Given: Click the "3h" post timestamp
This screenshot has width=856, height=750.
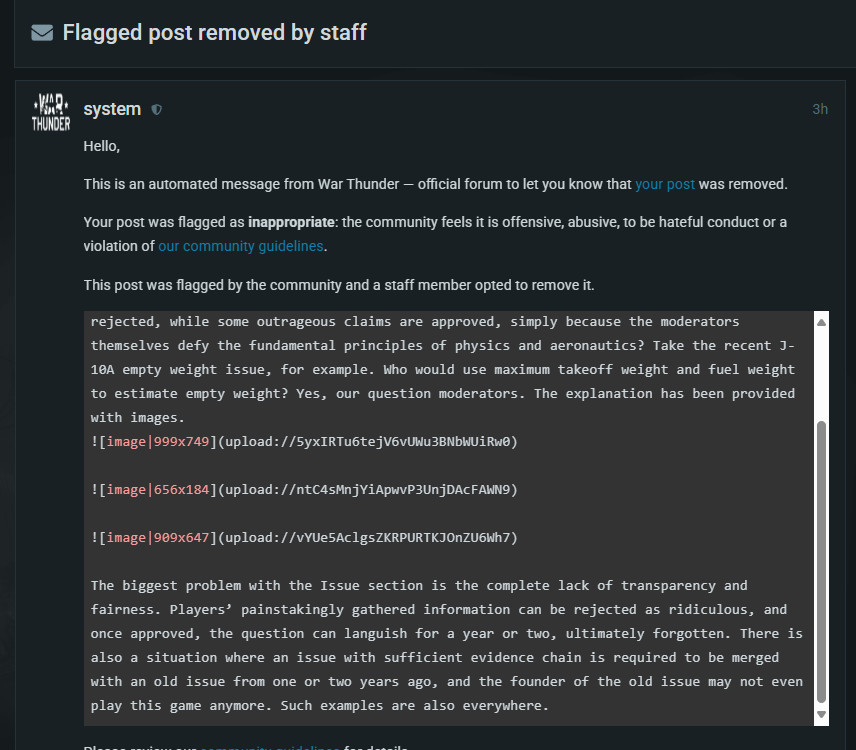Looking at the screenshot, I should tap(819, 109).
